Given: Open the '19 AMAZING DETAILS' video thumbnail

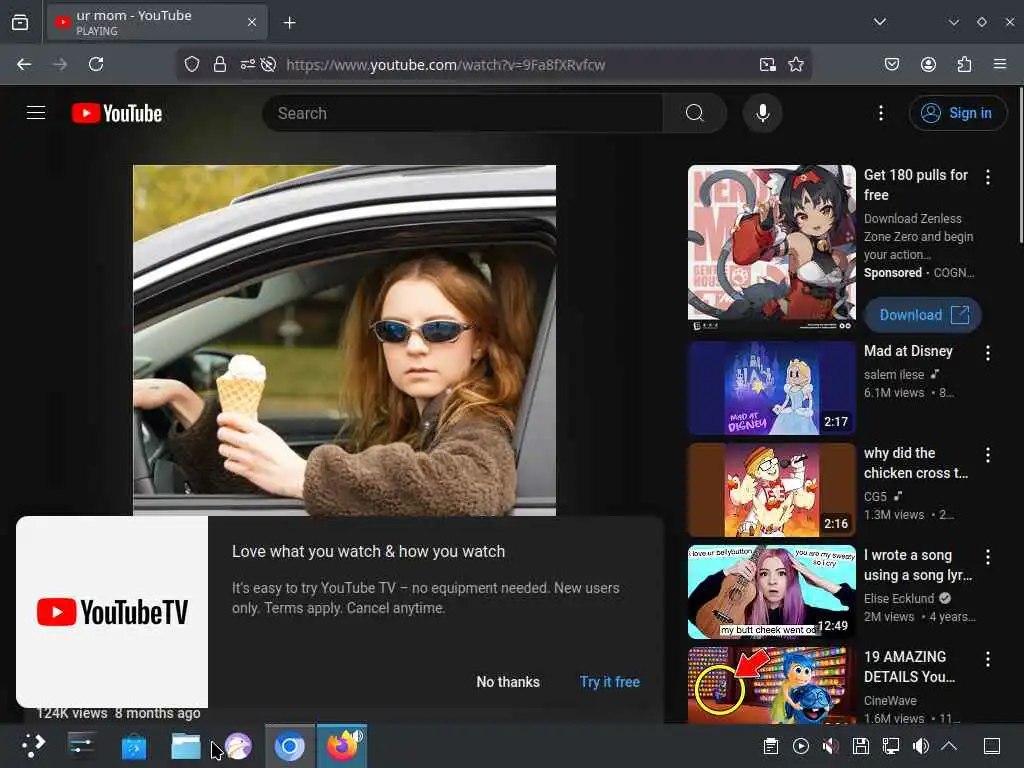Looking at the screenshot, I should (x=771, y=686).
